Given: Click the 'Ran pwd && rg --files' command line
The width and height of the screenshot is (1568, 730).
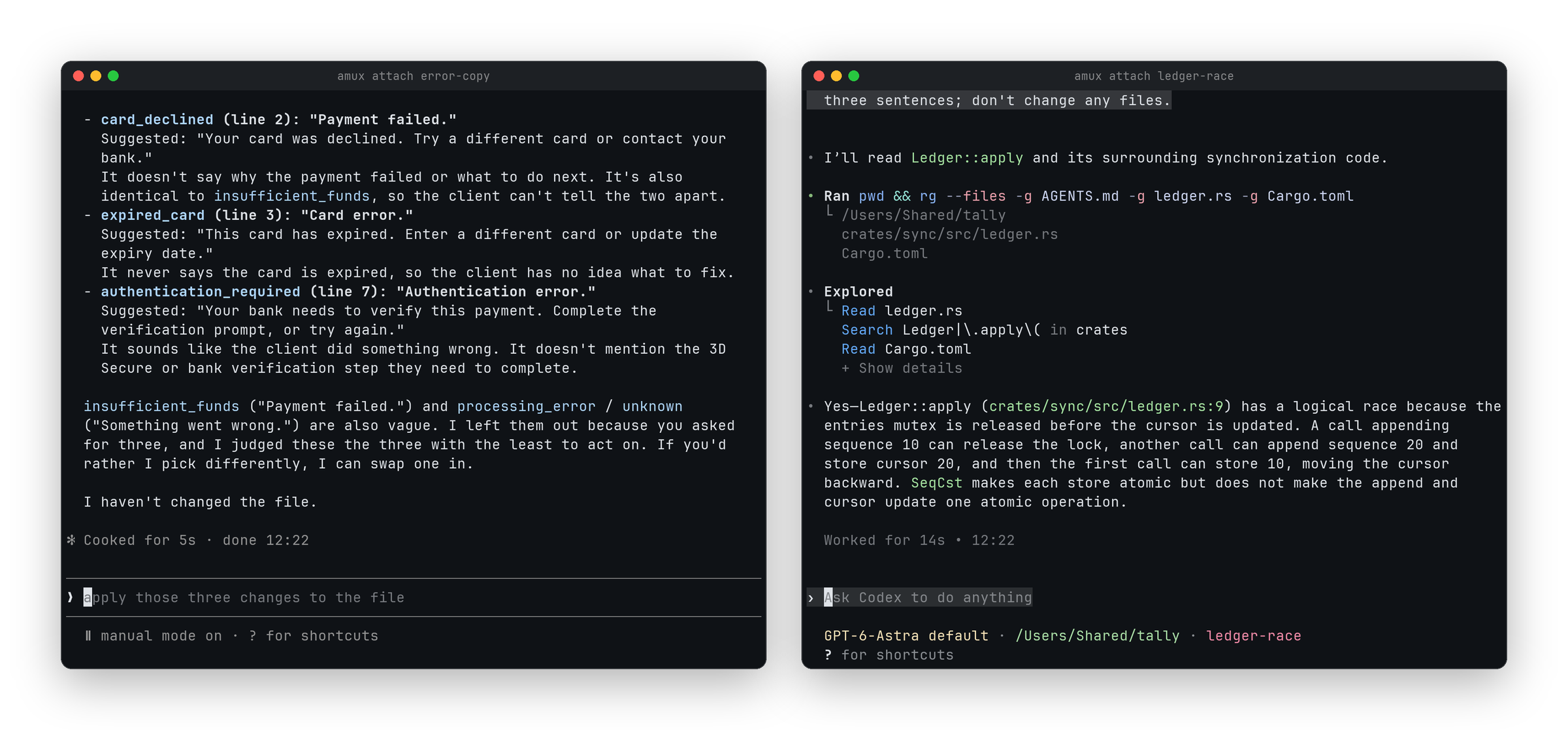Looking at the screenshot, I should (1088, 196).
